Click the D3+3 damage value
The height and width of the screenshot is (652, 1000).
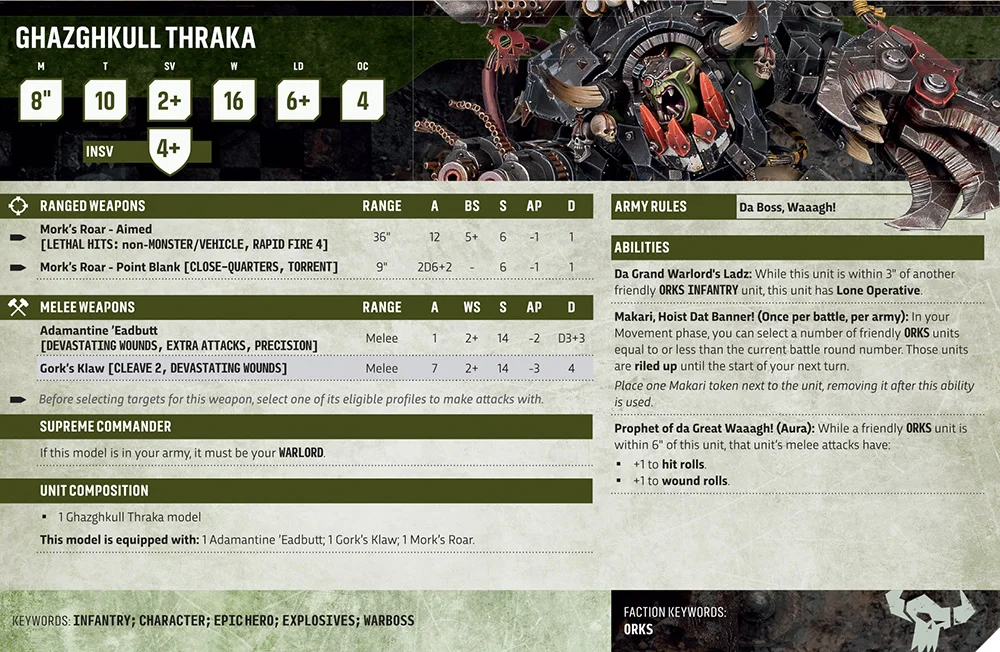click(x=571, y=338)
